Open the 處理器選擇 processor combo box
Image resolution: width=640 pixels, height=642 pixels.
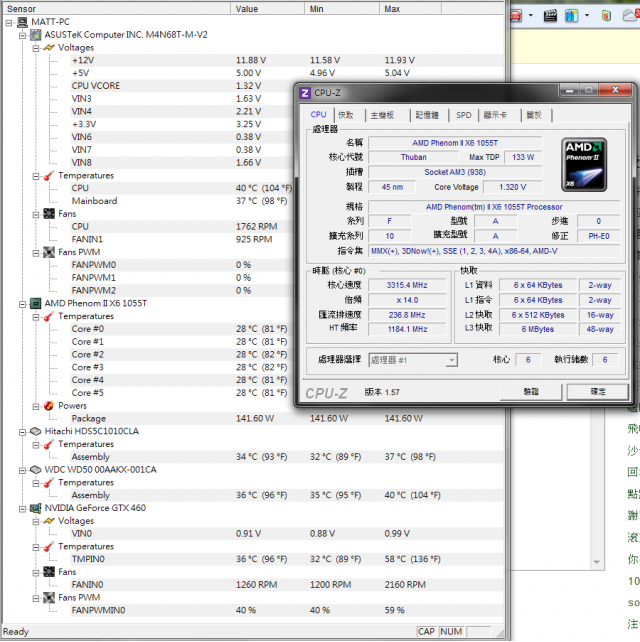[413, 360]
